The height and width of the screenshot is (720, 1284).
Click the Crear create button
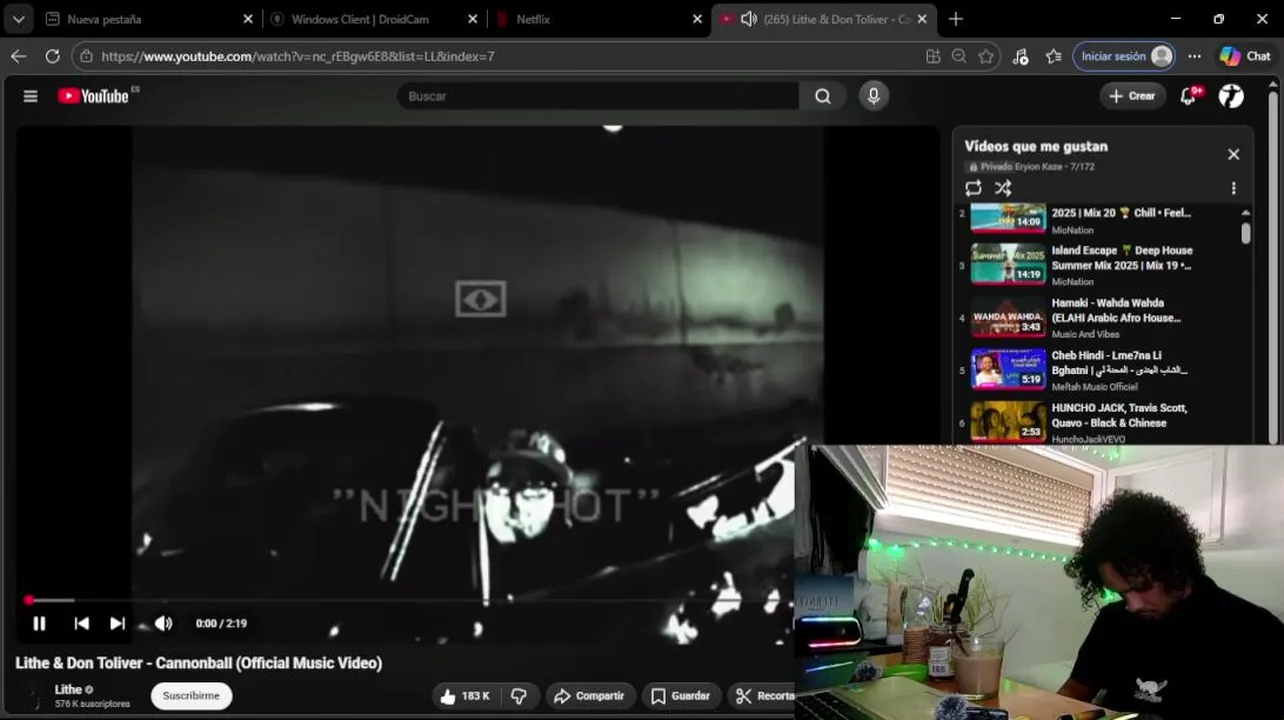1132,96
